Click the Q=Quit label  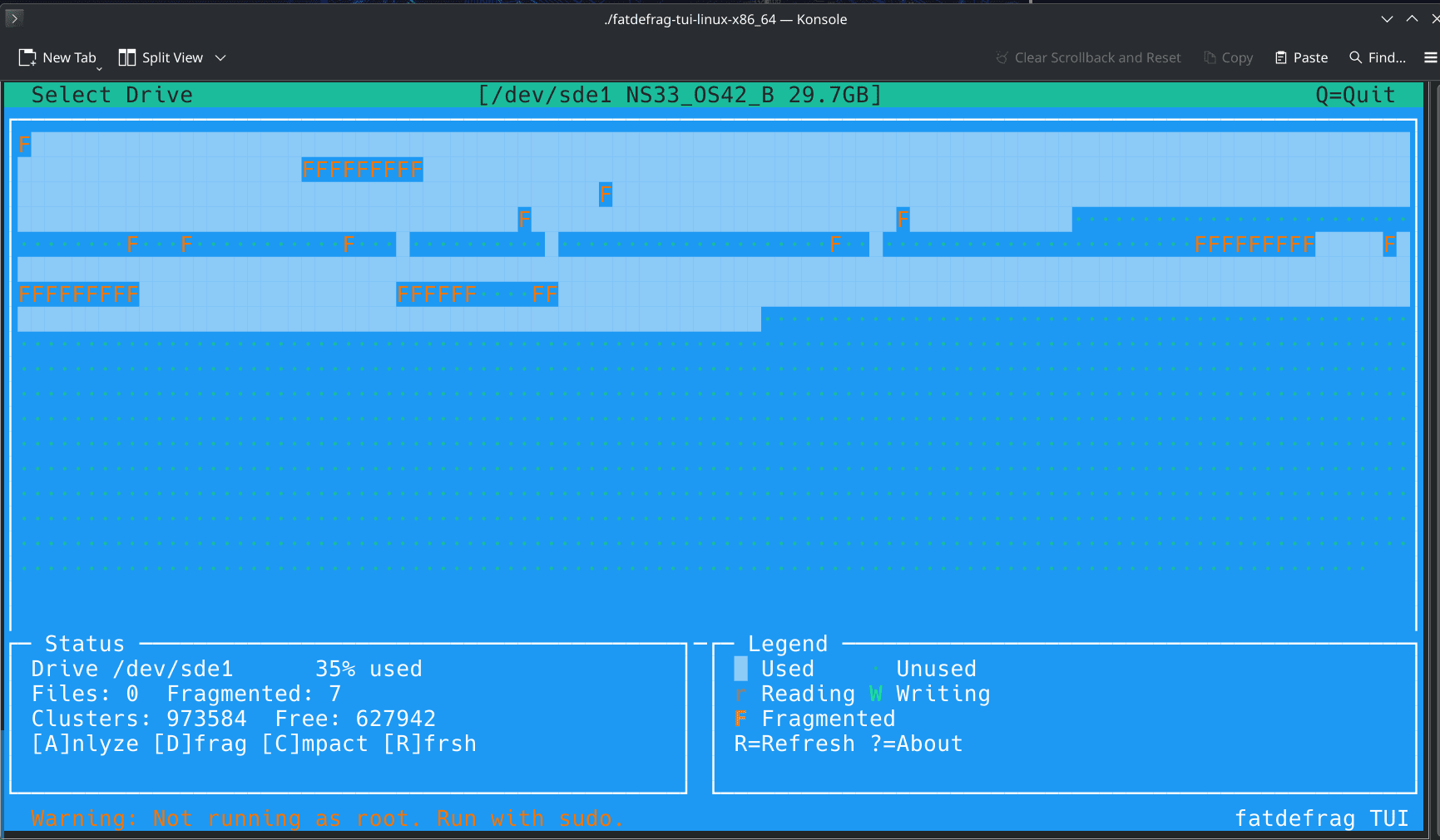click(1354, 95)
